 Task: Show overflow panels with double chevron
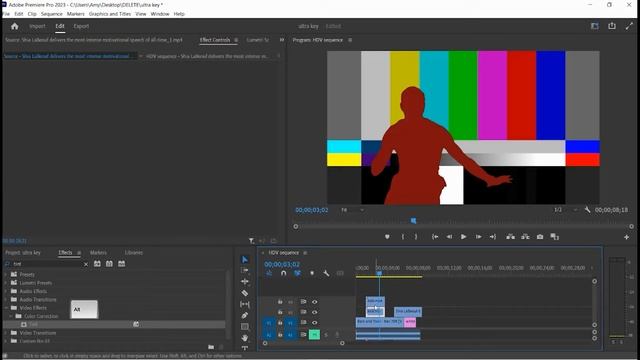tap(282, 40)
